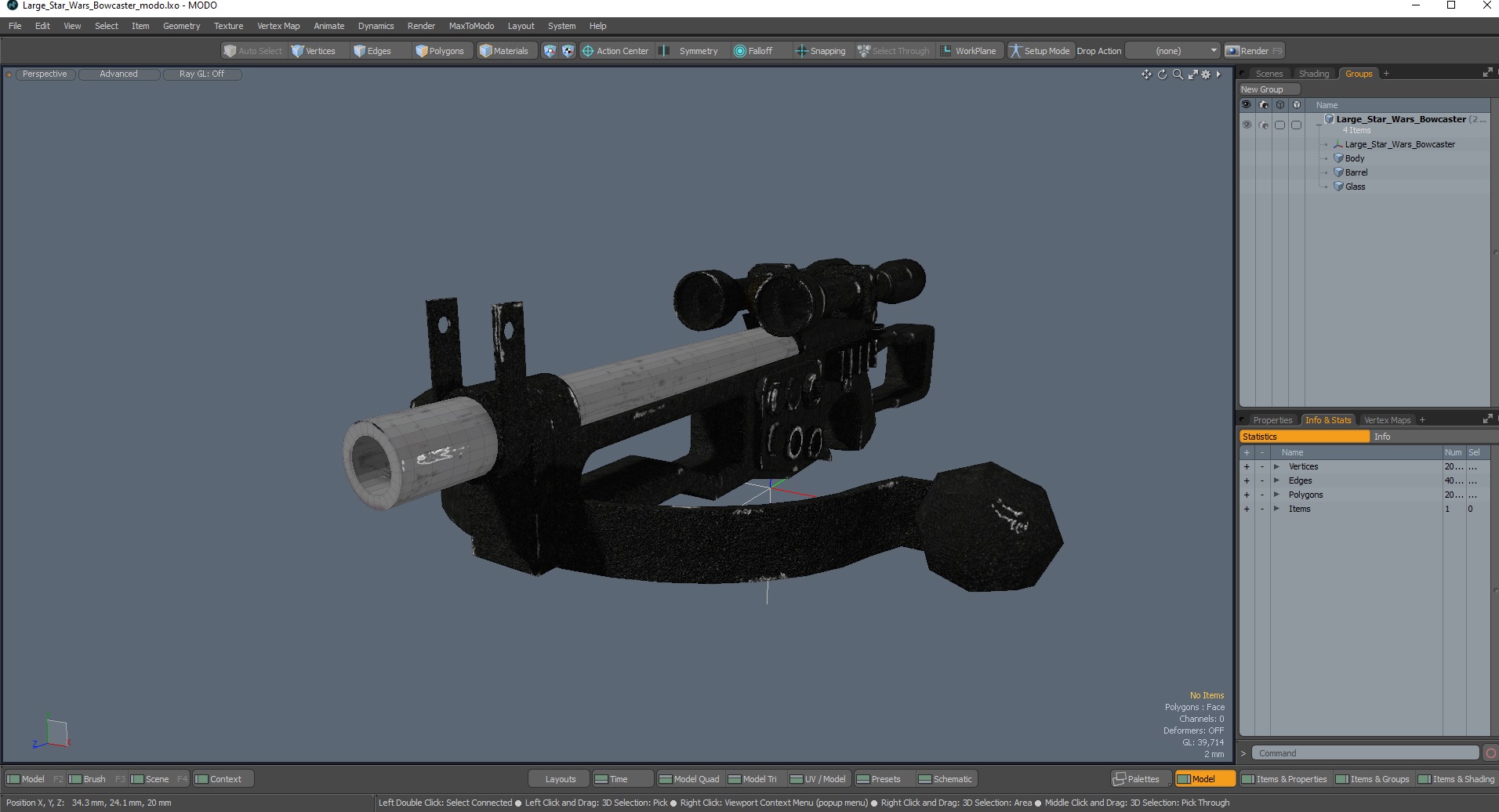Add a new tab beside Groups

point(1386,74)
